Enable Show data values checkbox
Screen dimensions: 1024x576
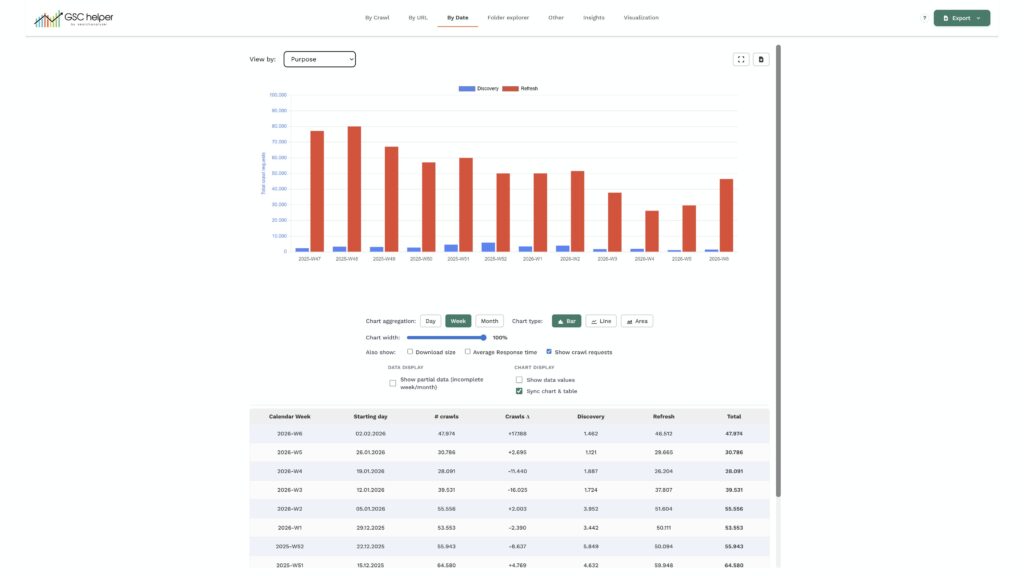tap(519, 380)
